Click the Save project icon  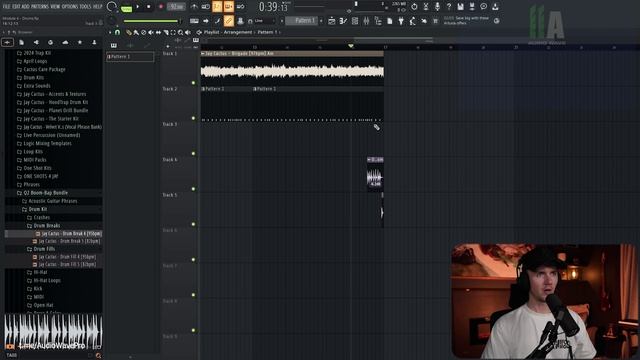pos(460,7)
